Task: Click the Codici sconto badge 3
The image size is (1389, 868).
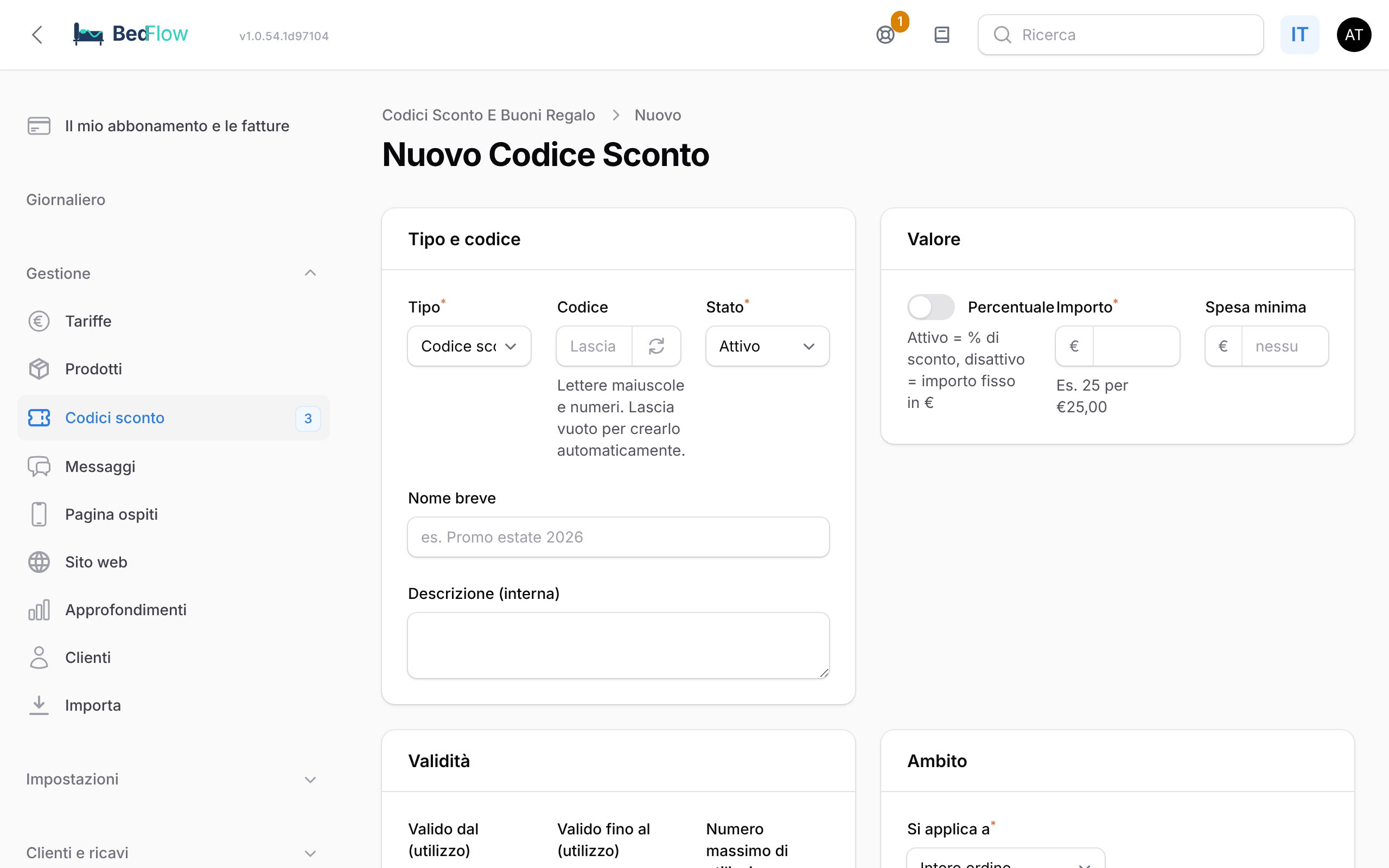Action: (x=308, y=418)
